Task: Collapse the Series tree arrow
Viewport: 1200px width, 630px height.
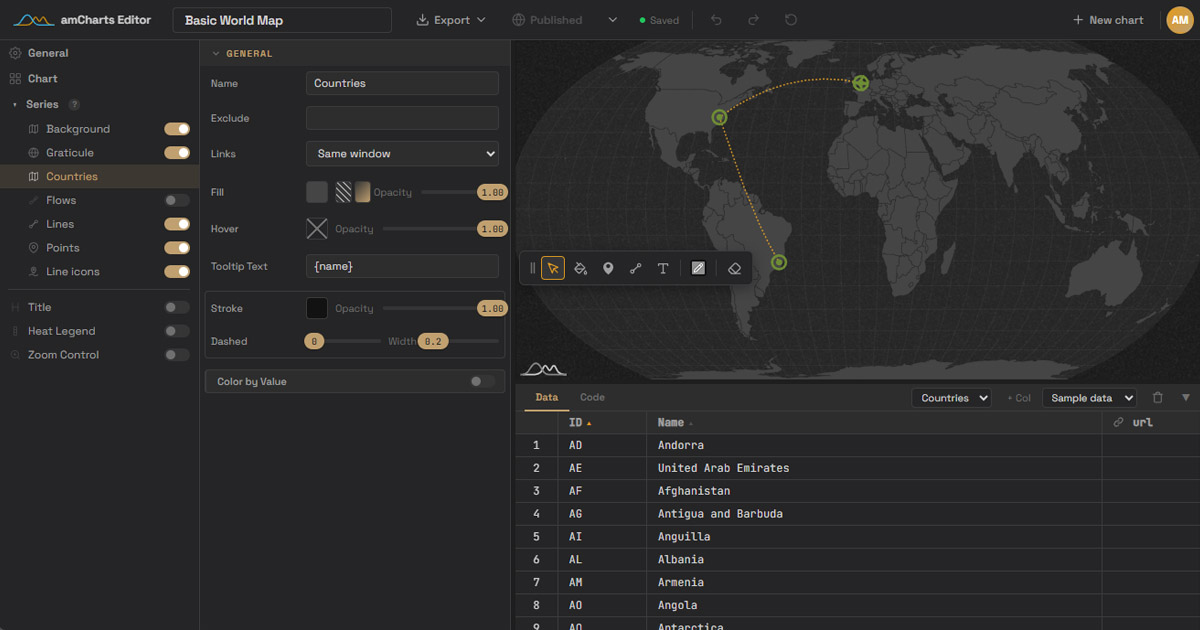Action: coord(15,104)
